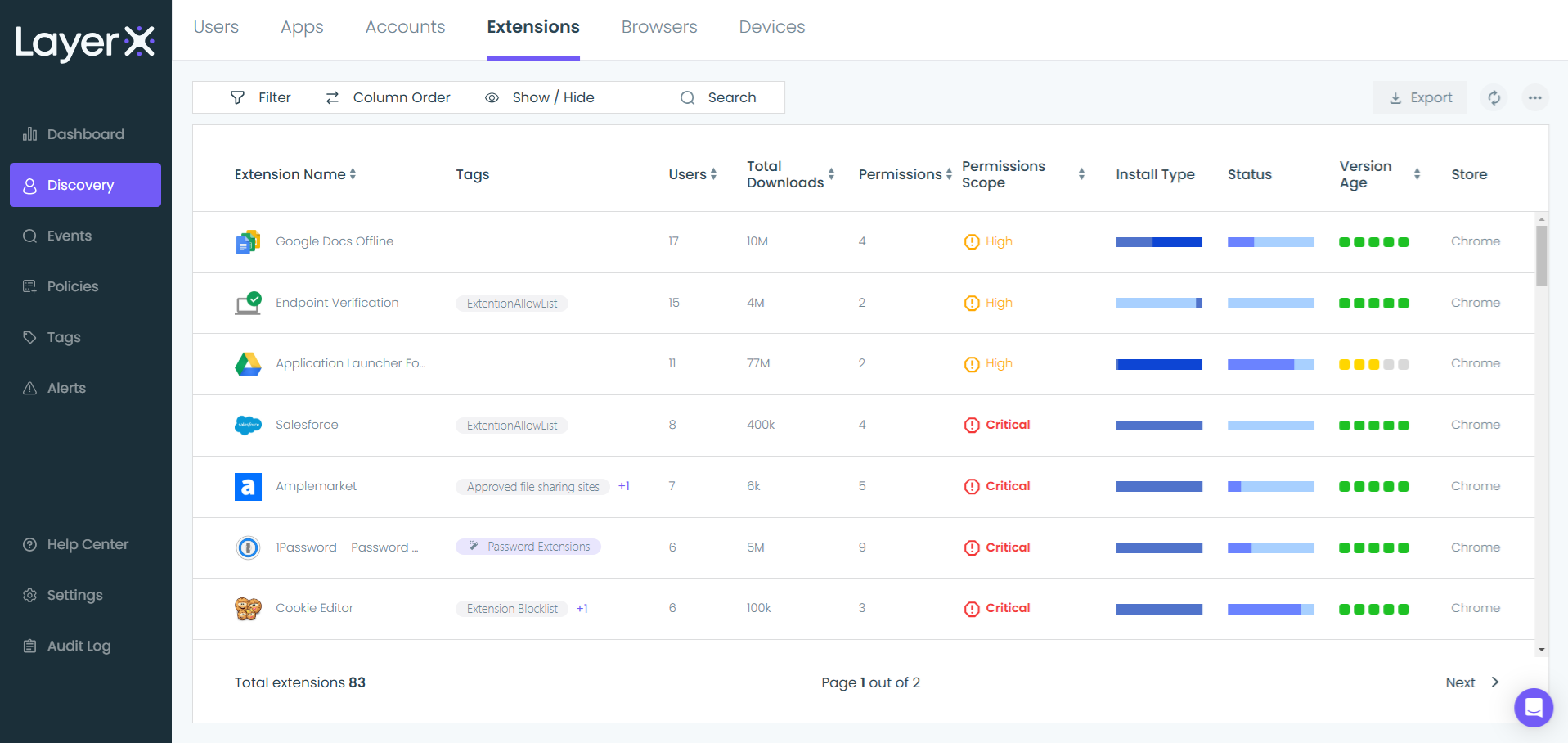The width and height of the screenshot is (1568, 743).
Task: Click the Status bar for Application Launcher
Action: [x=1271, y=364]
